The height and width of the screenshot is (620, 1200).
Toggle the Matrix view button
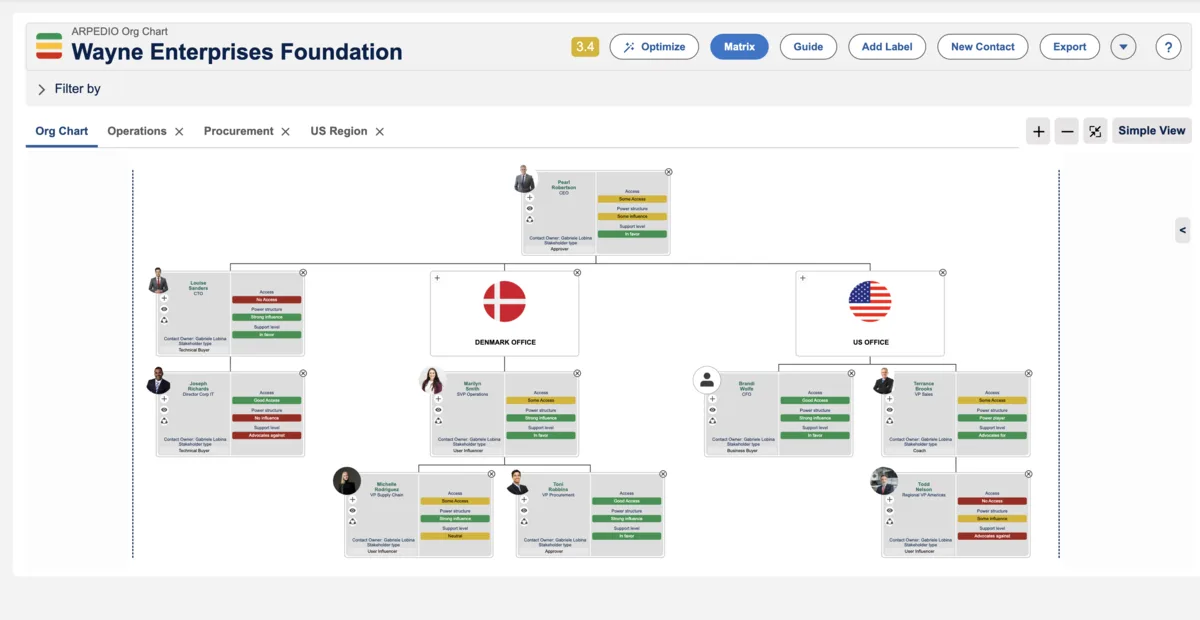click(x=739, y=46)
